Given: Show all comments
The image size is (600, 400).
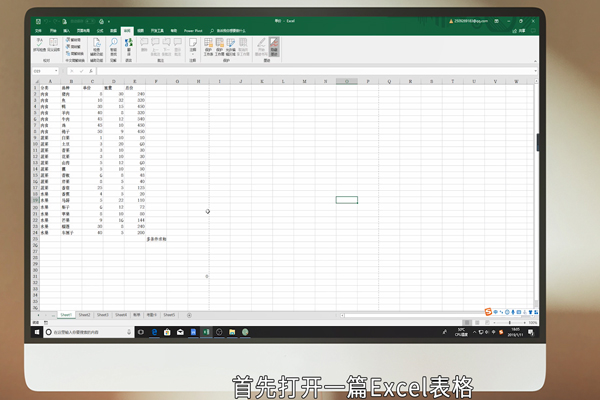Looking at the screenshot, I should tap(178, 47).
